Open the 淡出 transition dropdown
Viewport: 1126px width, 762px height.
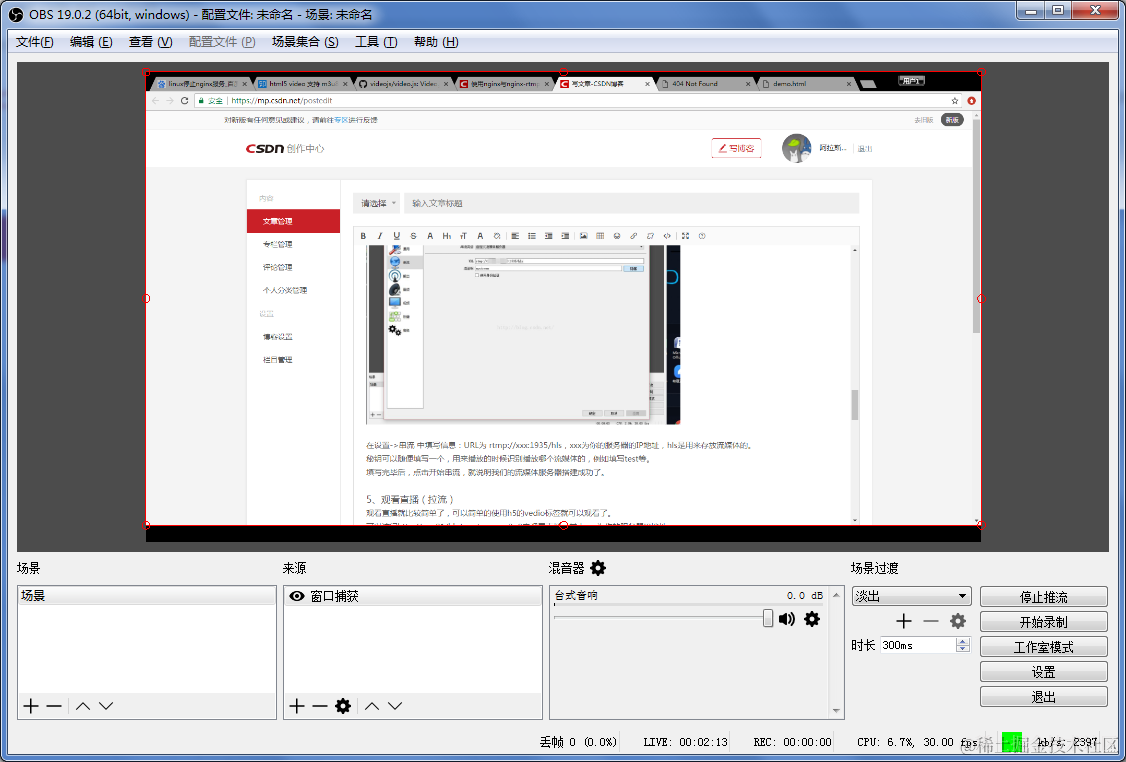(x=911, y=596)
